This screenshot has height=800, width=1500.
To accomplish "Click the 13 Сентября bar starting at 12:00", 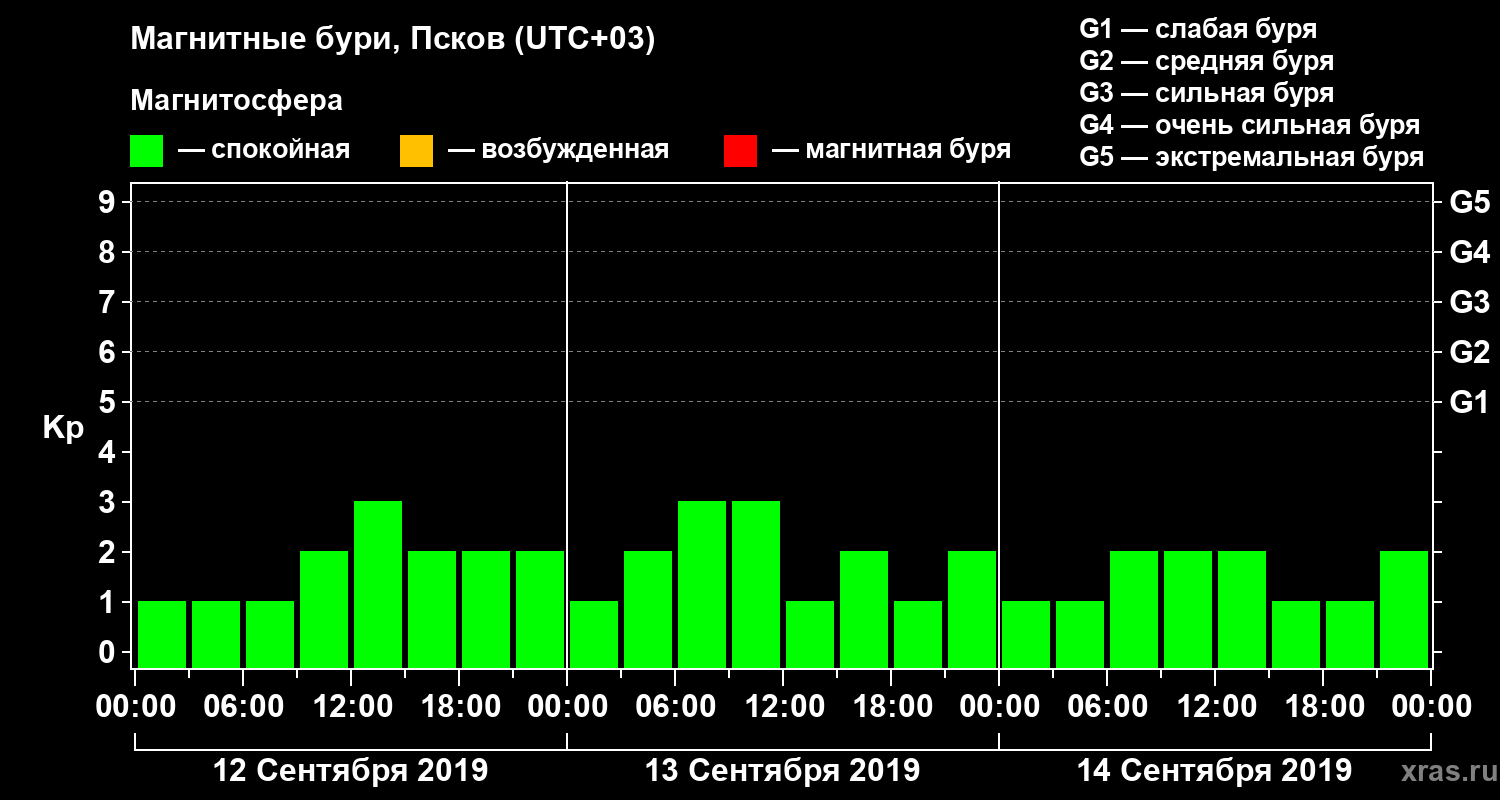I will click(810, 634).
